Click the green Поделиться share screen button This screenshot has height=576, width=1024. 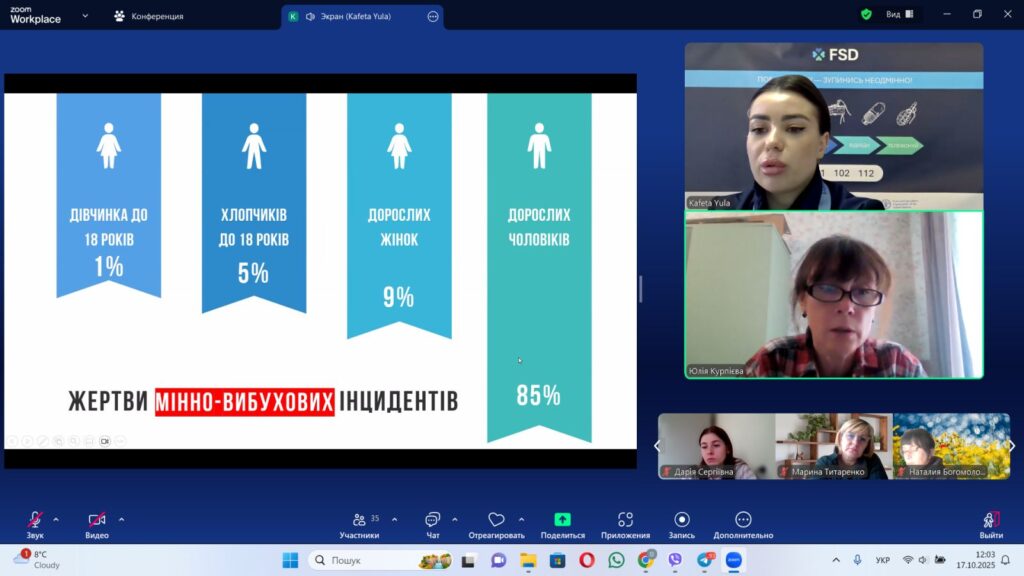click(x=562, y=524)
